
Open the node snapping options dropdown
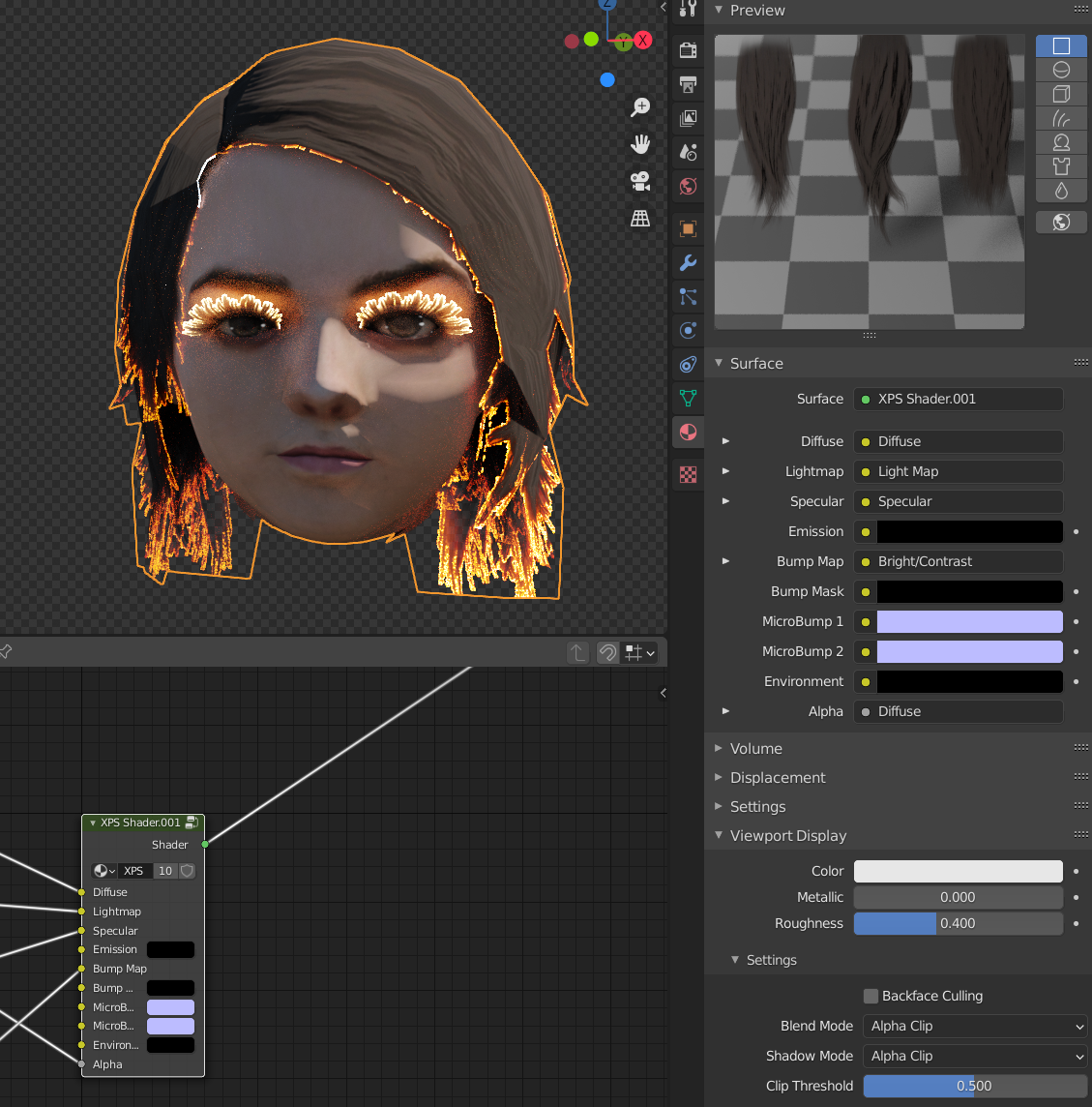coord(640,653)
